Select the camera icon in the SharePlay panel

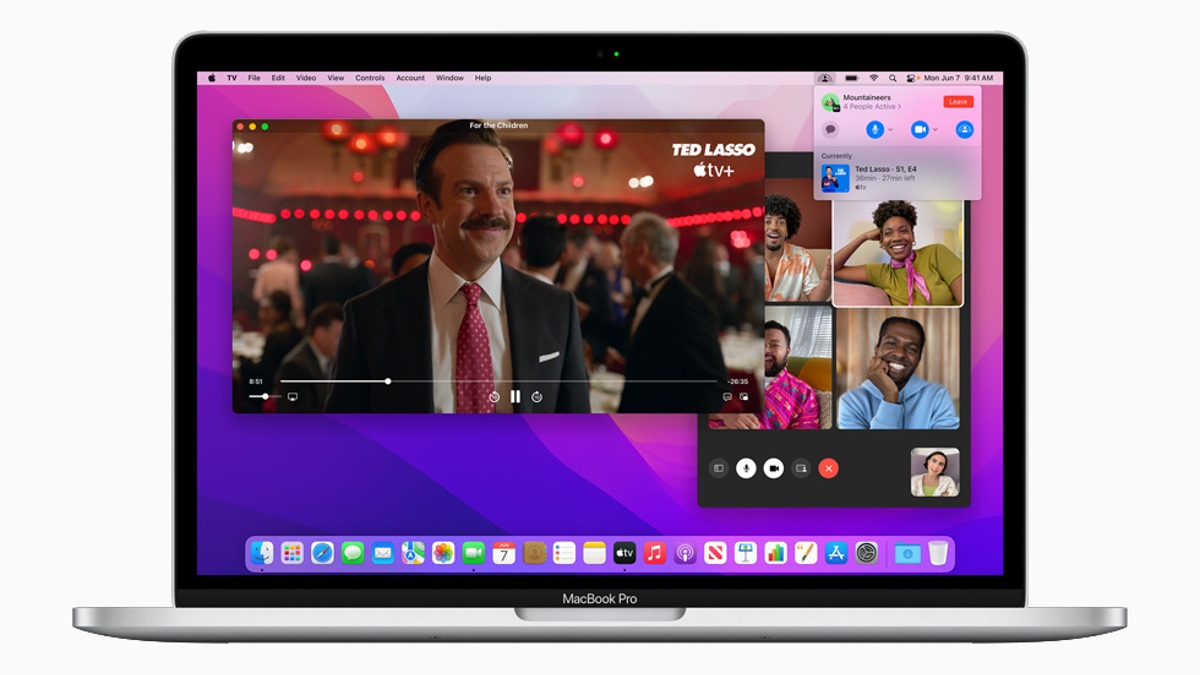click(x=920, y=129)
